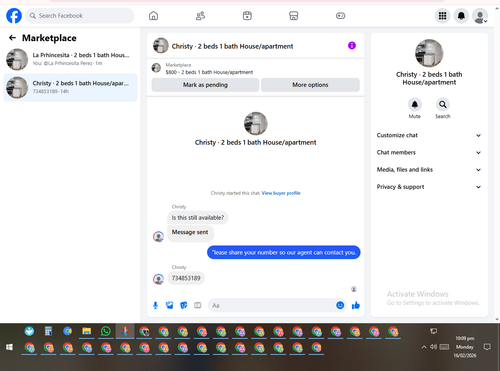Mute the chat with bell icon
Image resolution: width=500 pixels, height=371 pixels.
pos(415,105)
